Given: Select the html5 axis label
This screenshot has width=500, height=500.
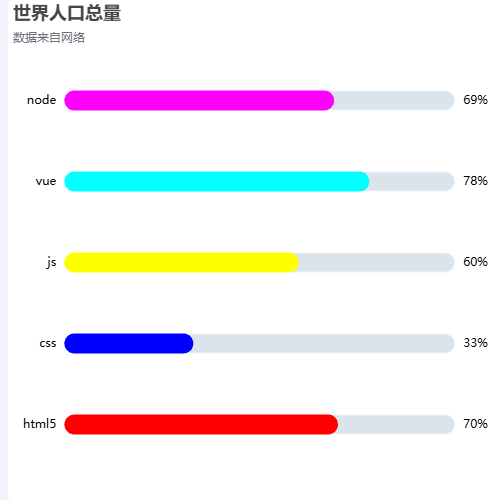Looking at the screenshot, I should (40, 424).
